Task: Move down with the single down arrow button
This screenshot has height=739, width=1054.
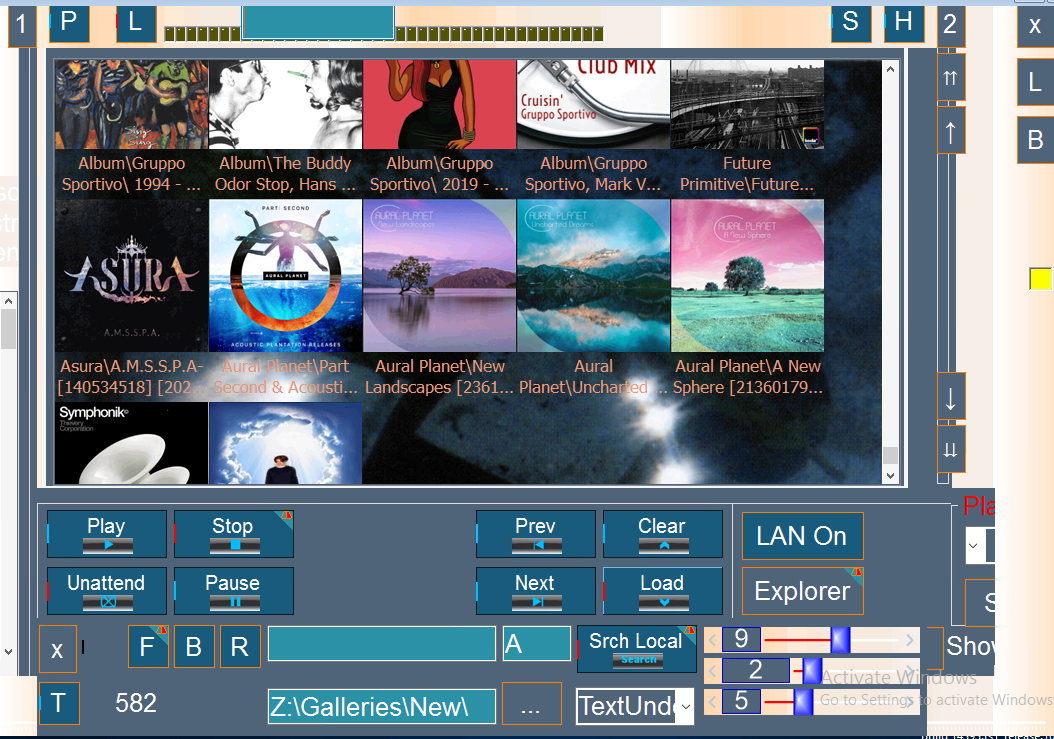Action: point(951,397)
